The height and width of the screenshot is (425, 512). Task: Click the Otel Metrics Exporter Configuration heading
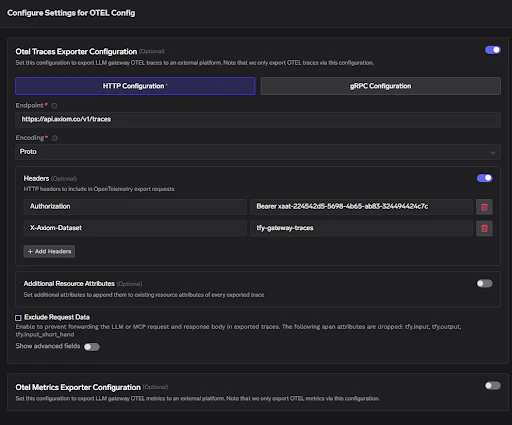[x=78, y=387]
